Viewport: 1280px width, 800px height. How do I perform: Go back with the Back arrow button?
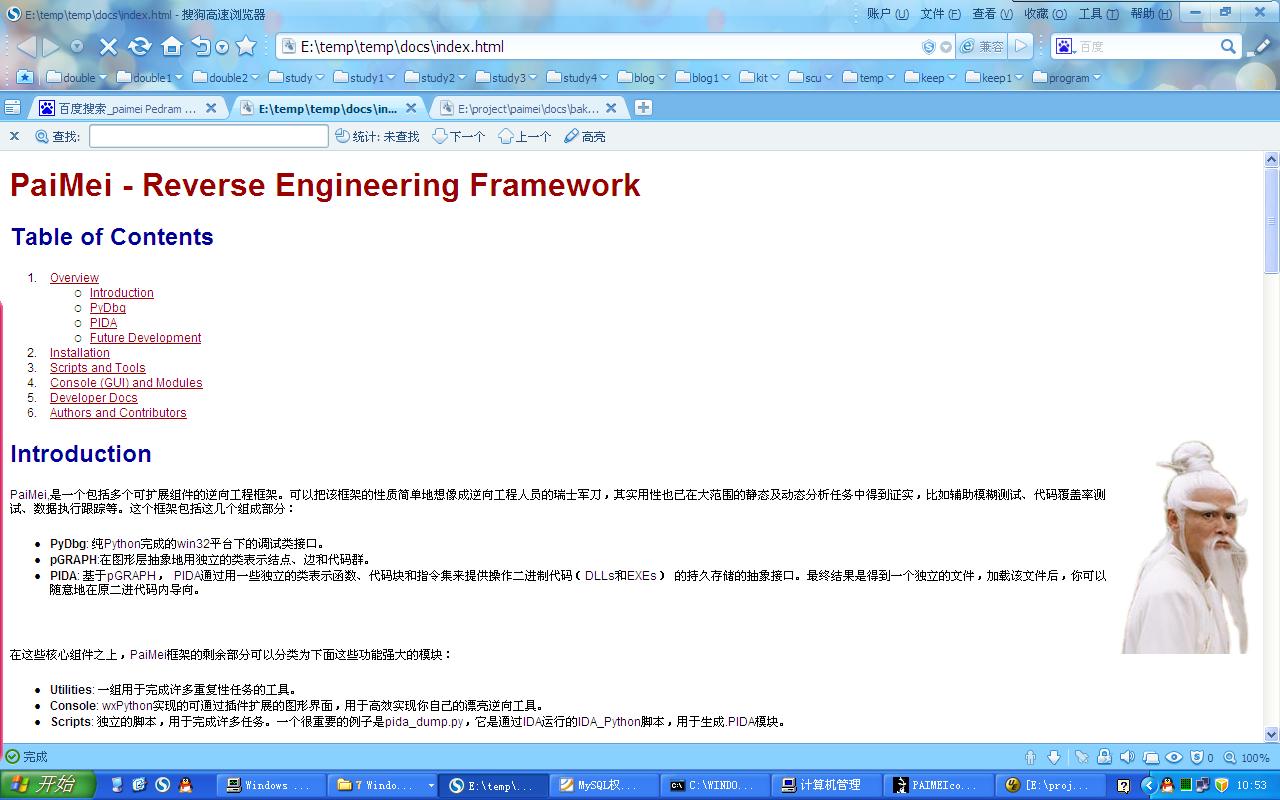[x=25, y=46]
